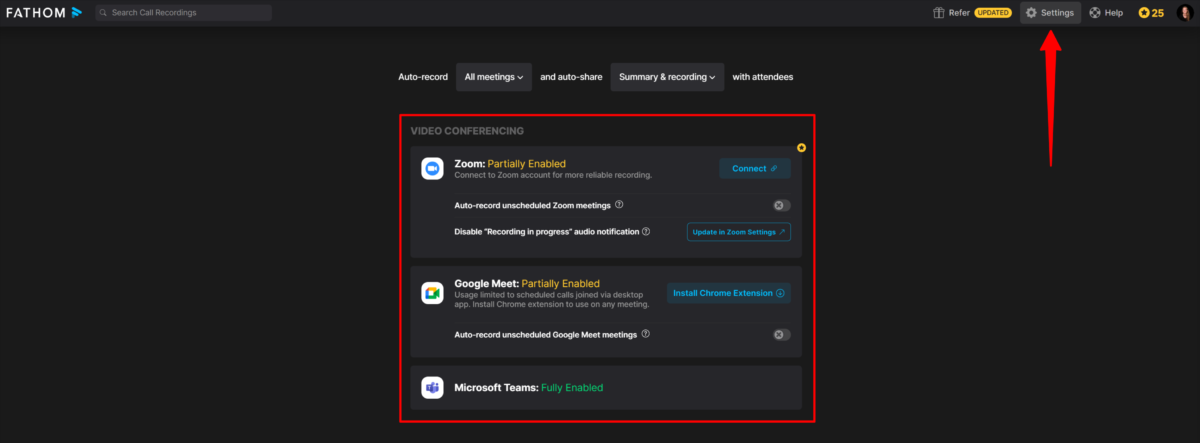The width and height of the screenshot is (1200, 443).
Task: Click the gold star premium badge
Action: [x=801, y=148]
